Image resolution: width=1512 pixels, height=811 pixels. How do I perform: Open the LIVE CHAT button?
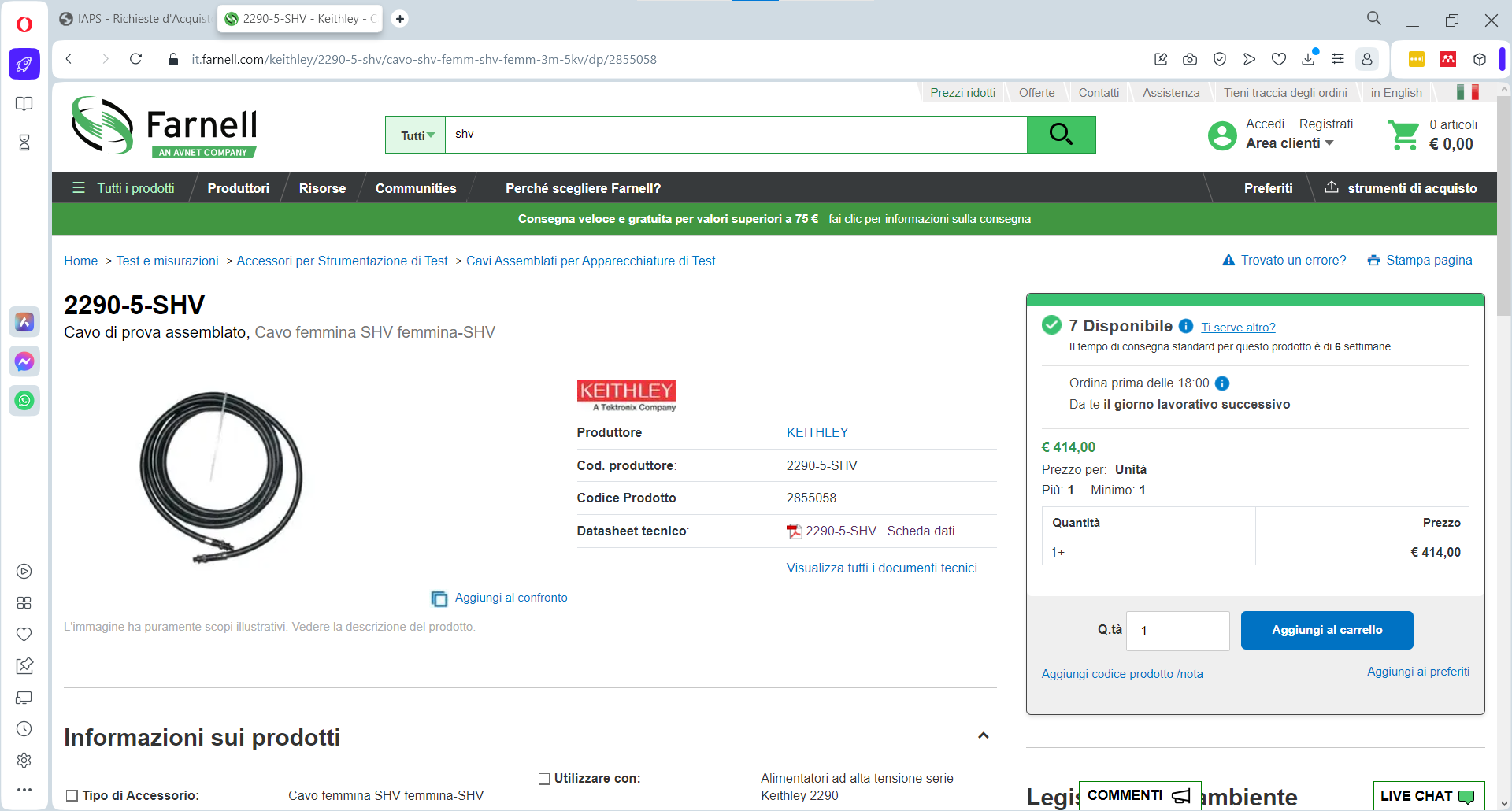pyautogui.click(x=1429, y=795)
